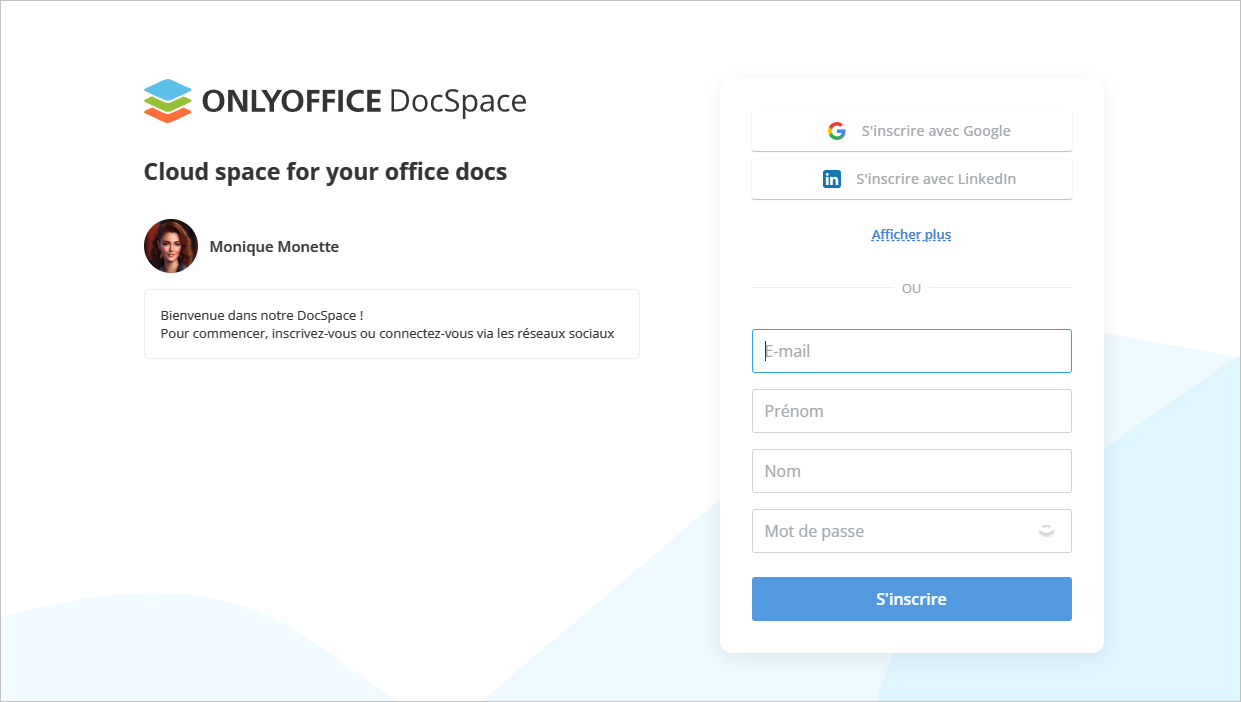The height and width of the screenshot is (702, 1241).
Task: Click the LinkedIn icon in the sign-up button
Action: coord(832,179)
